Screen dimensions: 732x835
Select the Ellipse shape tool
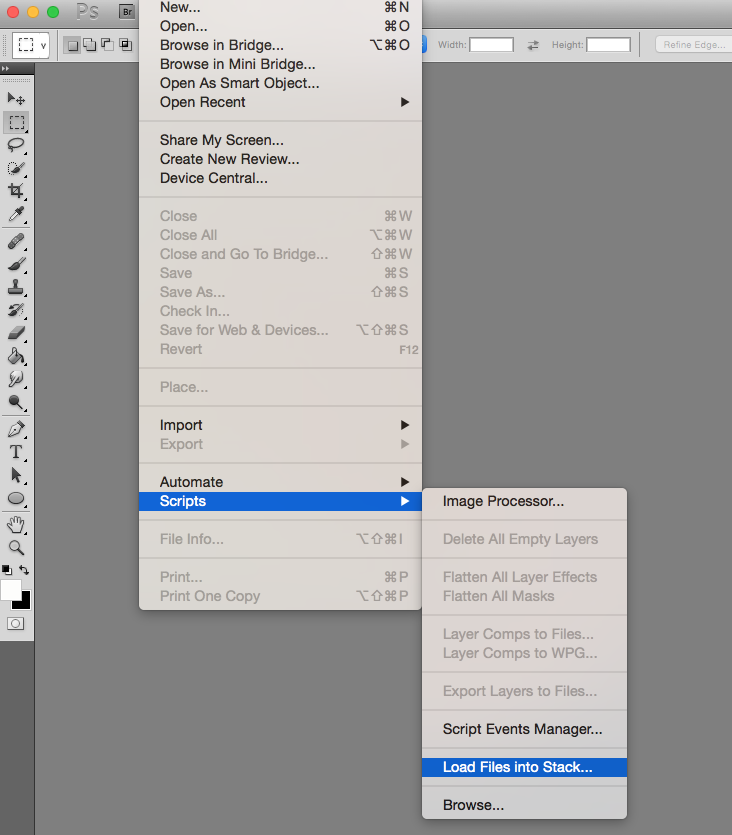(x=16, y=498)
